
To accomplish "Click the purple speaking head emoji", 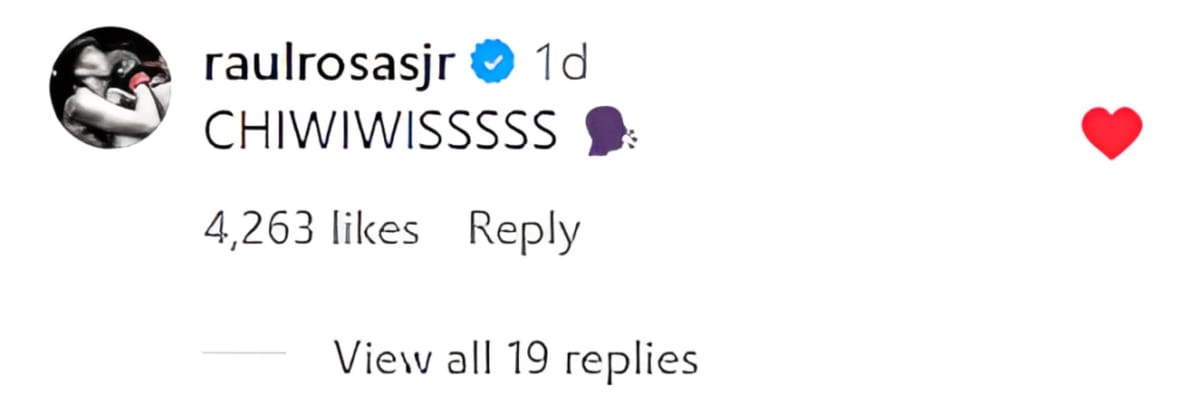I will click(608, 133).
